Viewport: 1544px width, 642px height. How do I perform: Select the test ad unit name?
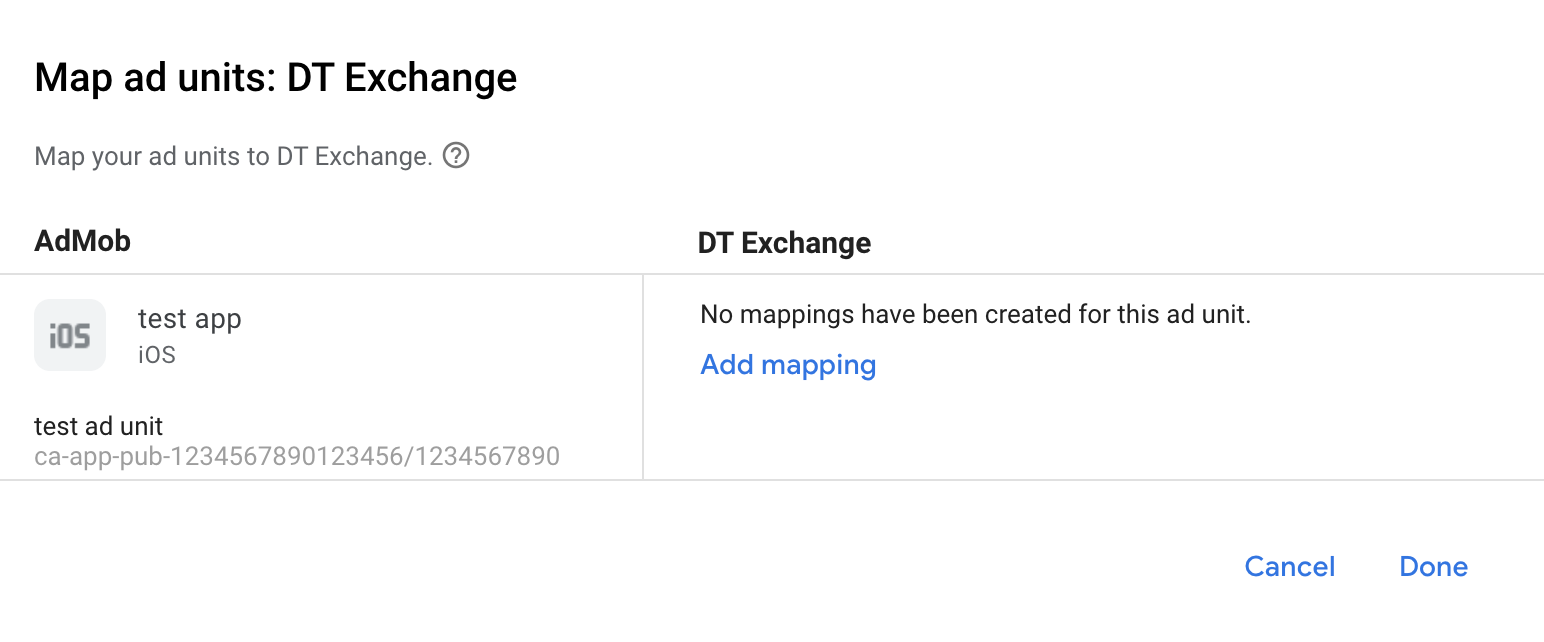tap(98, 426)
